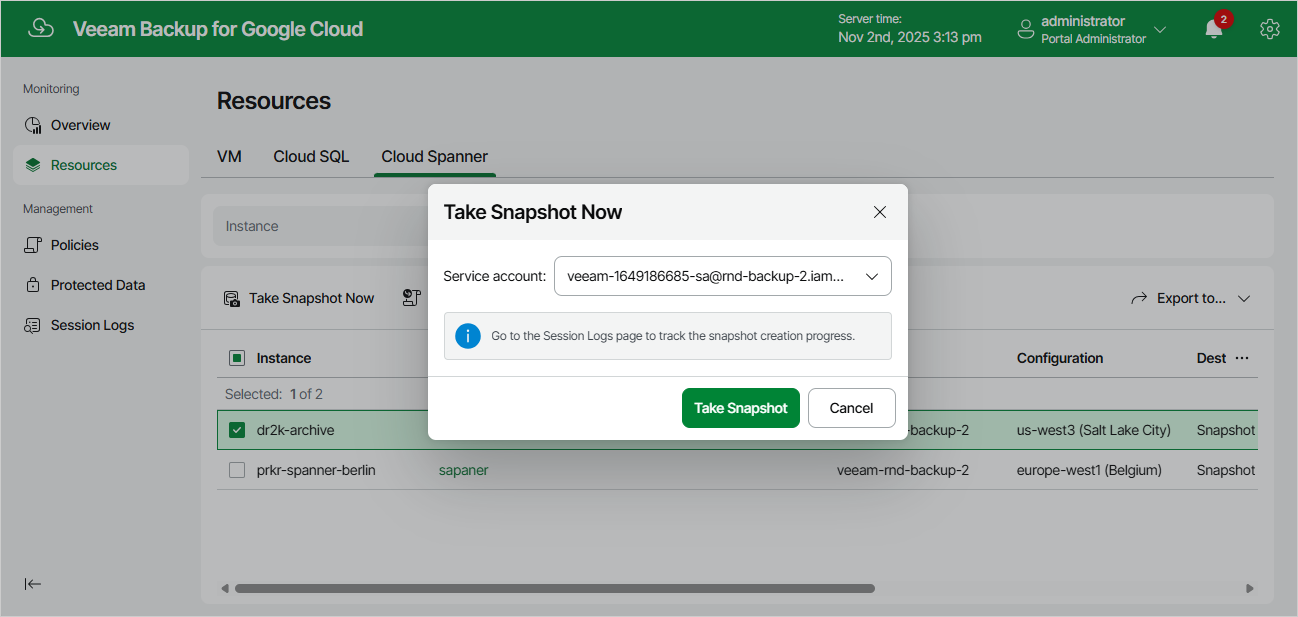
Task: Toggle the select-all Instance header checkbox
Action: tap(237, 358)
